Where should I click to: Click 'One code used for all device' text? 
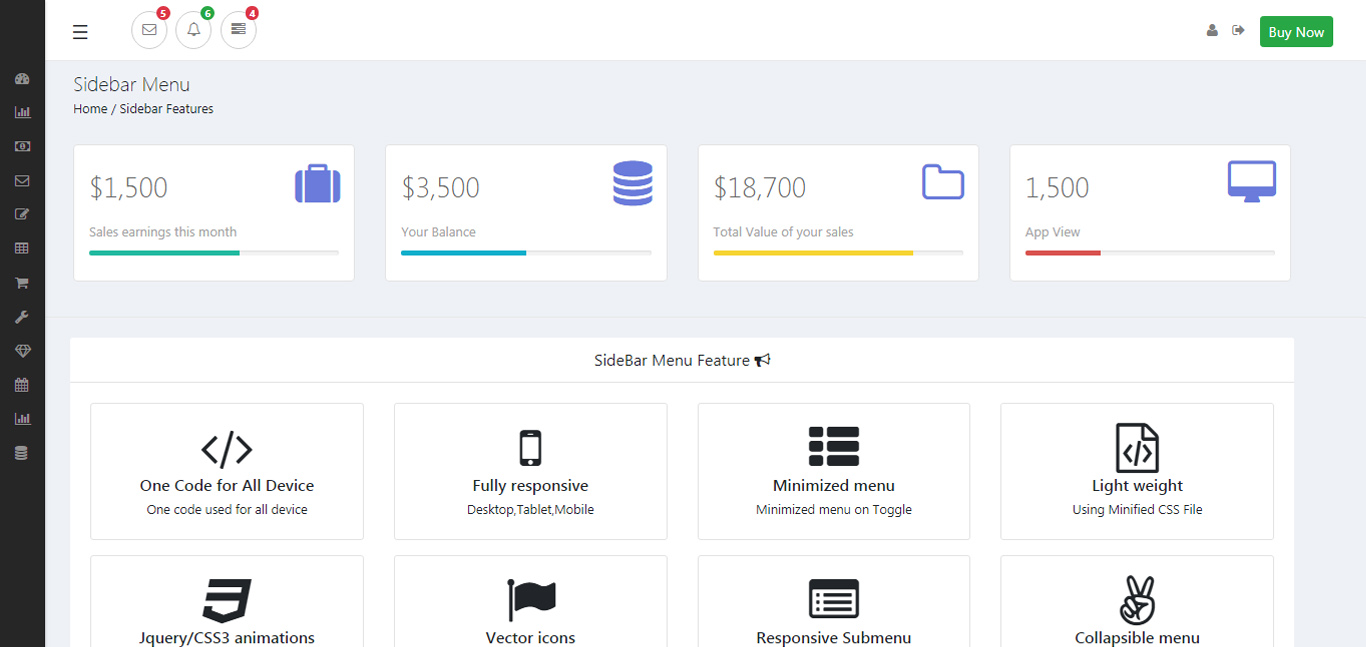[227, 510]
